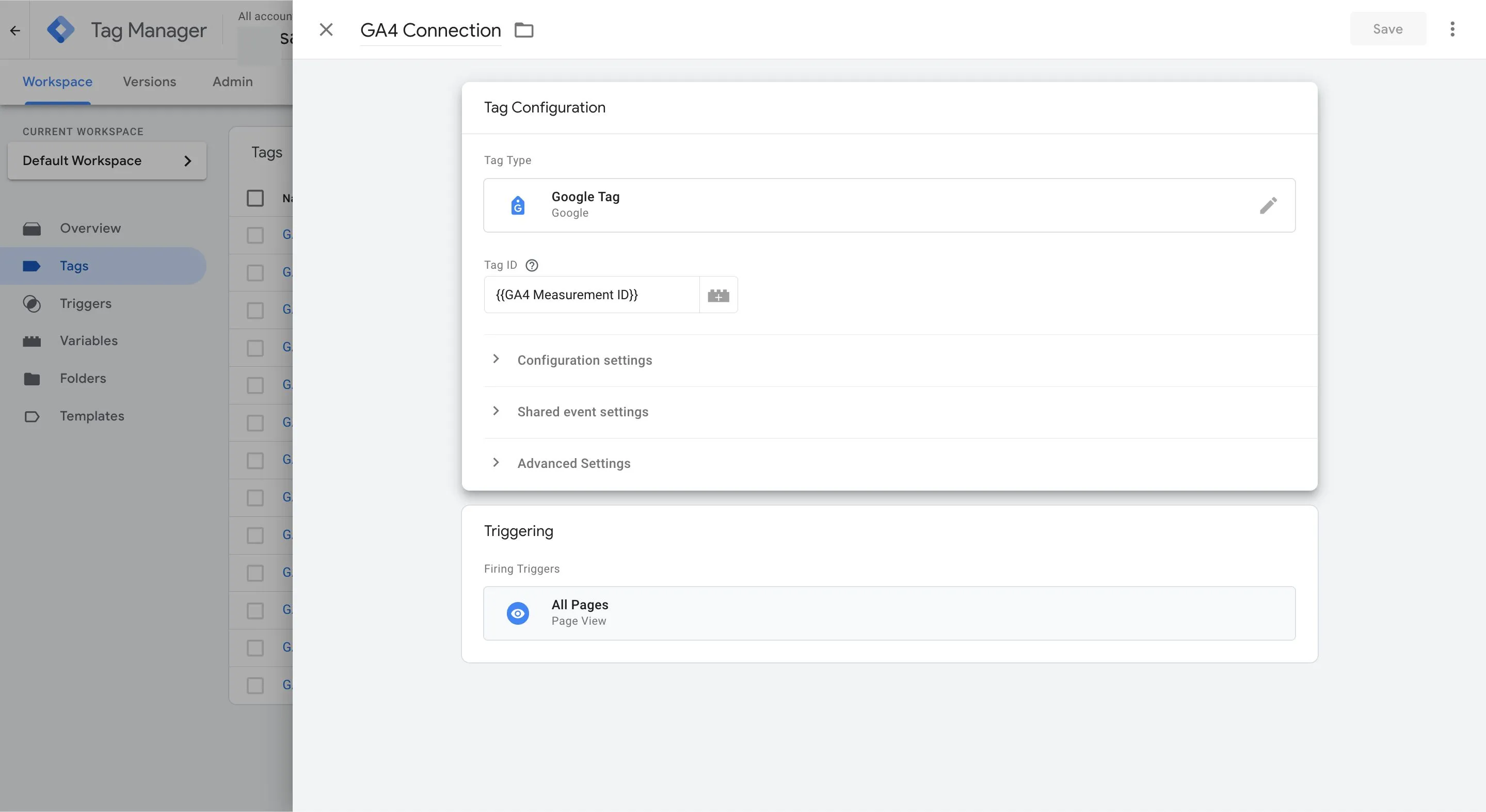This screenshot has width=1486, height=812.
Task: Click the Tags sidebar icon
Action: click(x=31, y=266)
